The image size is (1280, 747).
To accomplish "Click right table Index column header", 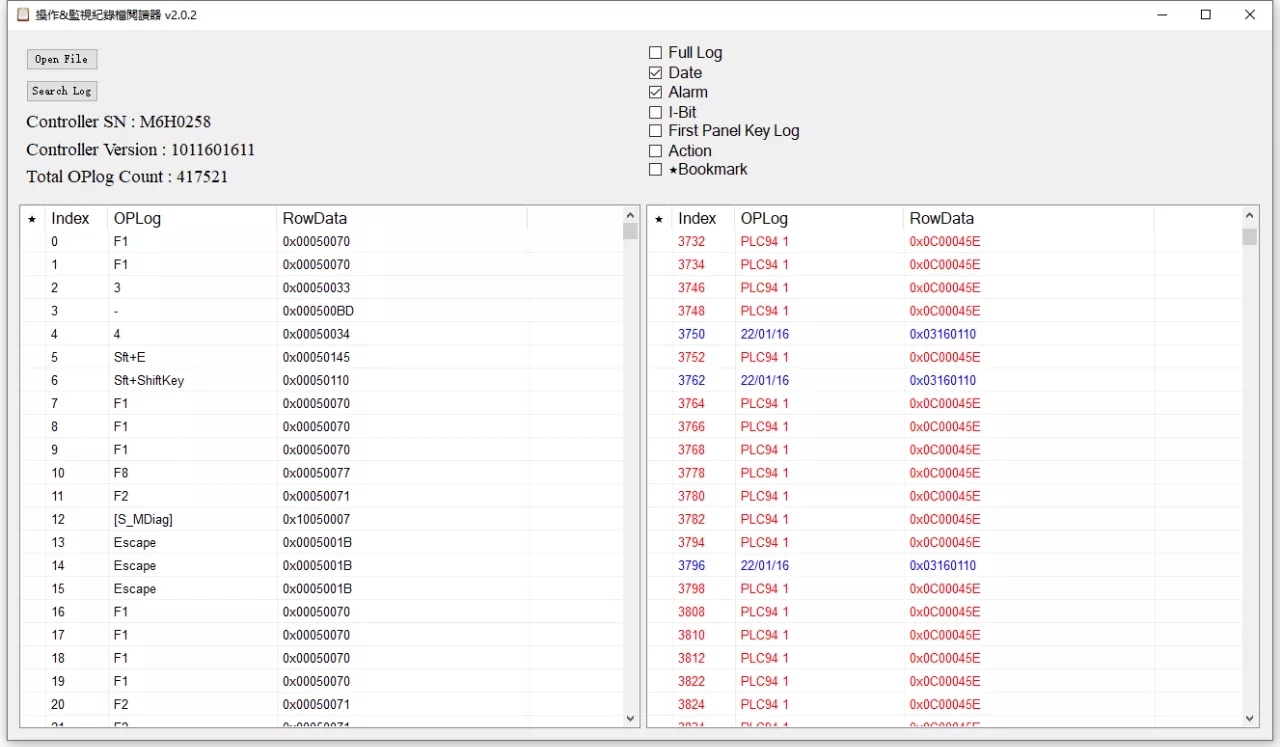I will 703,218.
